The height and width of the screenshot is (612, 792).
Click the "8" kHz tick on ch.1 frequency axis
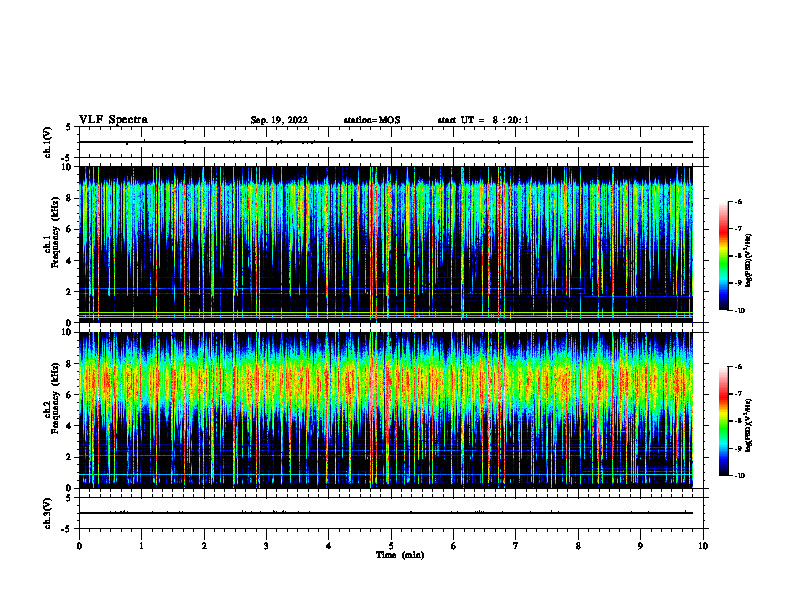[x=69, y=198]
